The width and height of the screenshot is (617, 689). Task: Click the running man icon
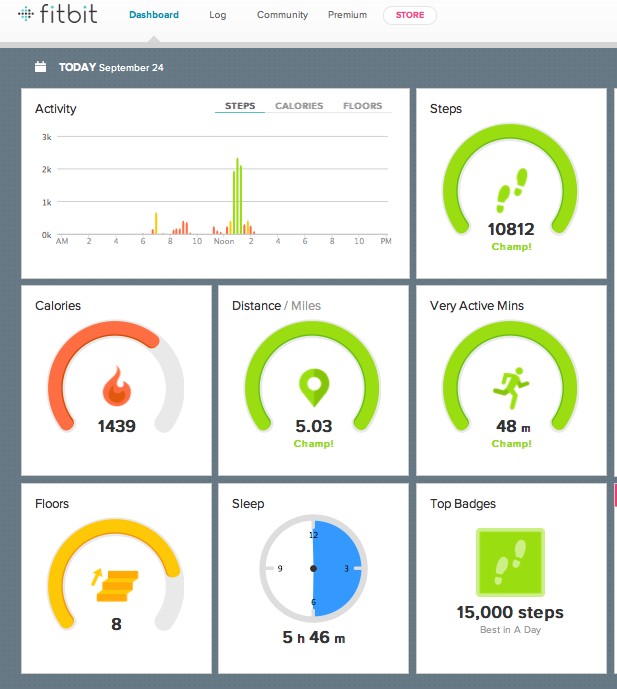coord(511,385)
